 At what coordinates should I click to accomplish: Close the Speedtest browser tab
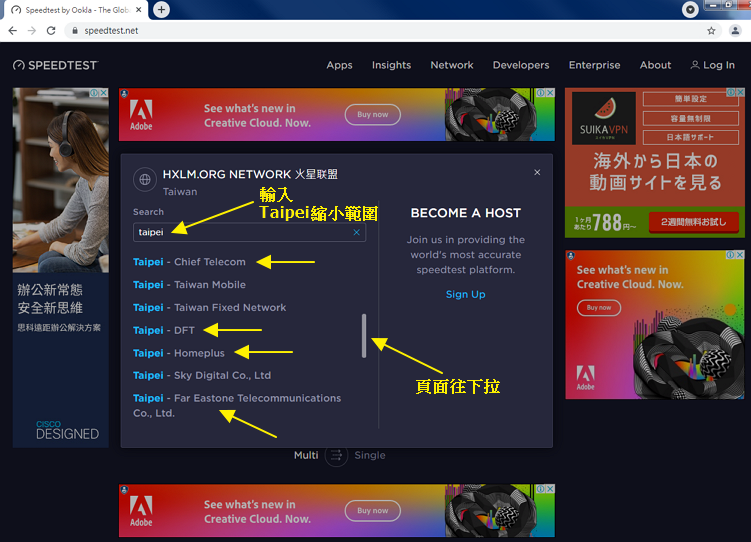tap(138, 10)
